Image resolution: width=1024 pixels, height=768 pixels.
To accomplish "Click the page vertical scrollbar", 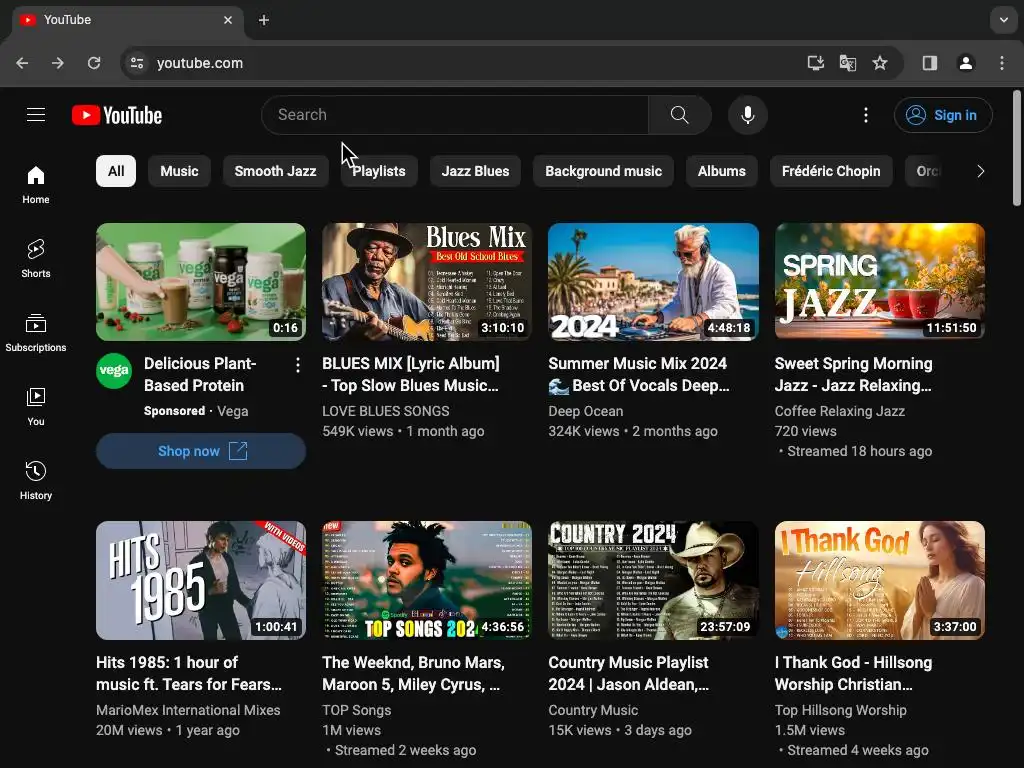I will tap(1017, 149).
